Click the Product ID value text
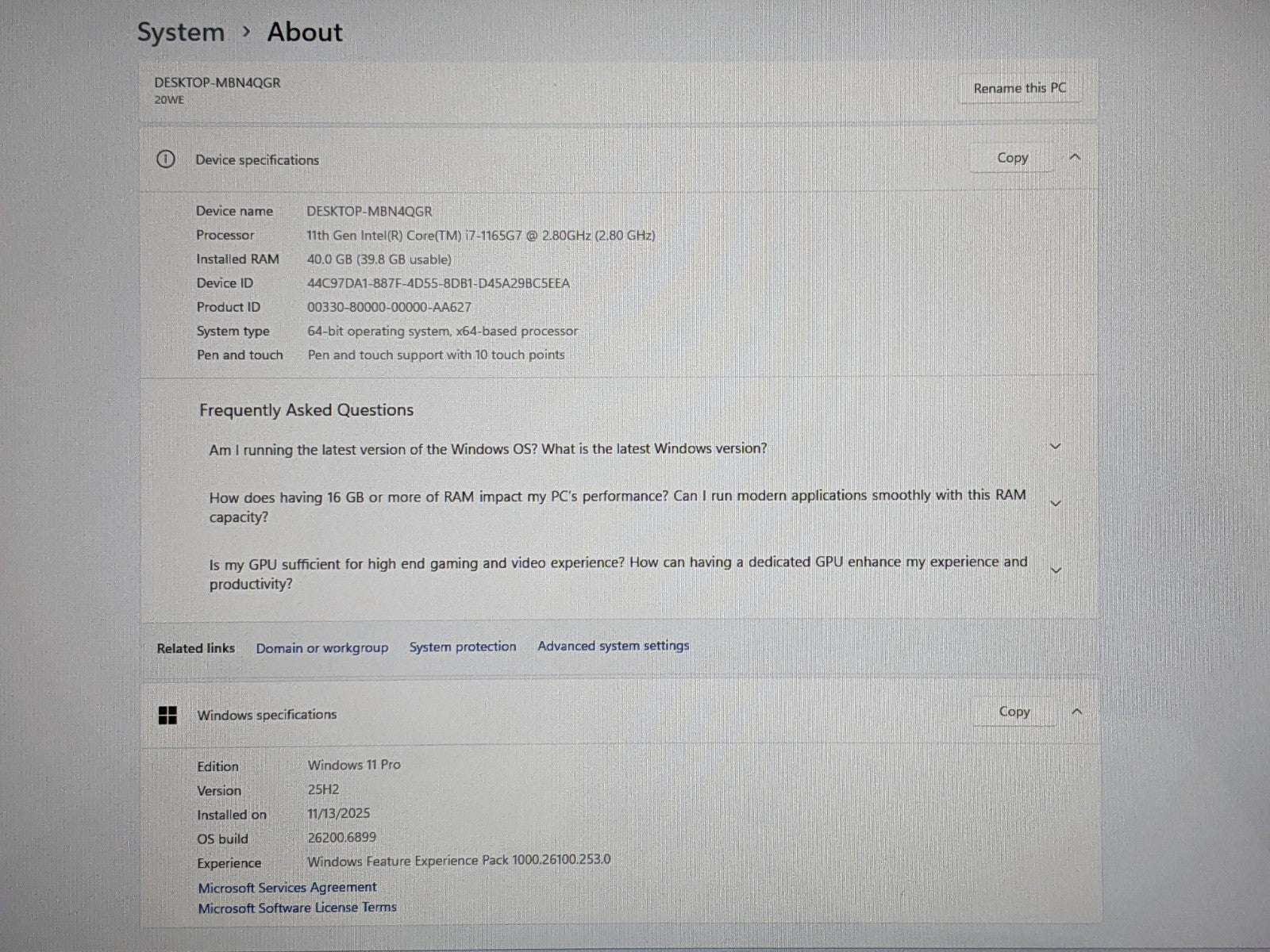This screenshot has height=952, width=1270. [389, 307]
